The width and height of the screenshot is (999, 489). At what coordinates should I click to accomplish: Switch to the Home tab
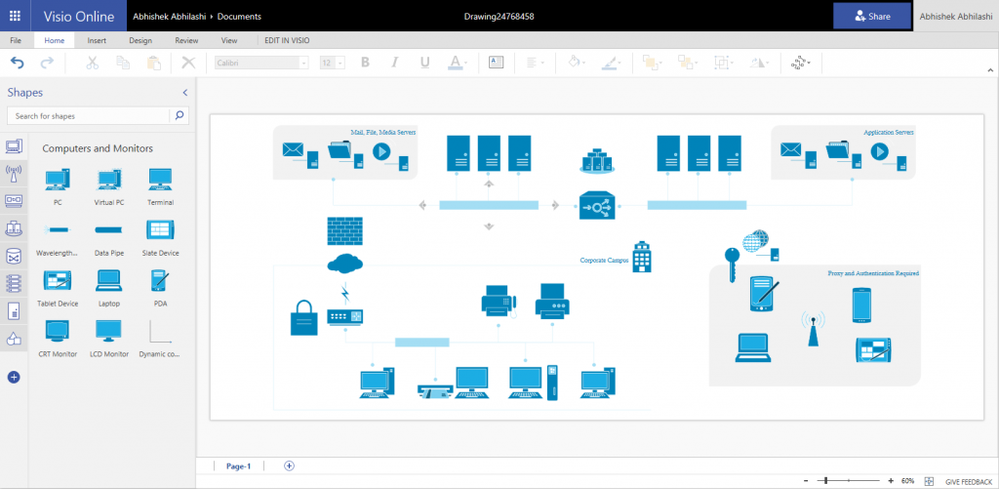[54, 40]
